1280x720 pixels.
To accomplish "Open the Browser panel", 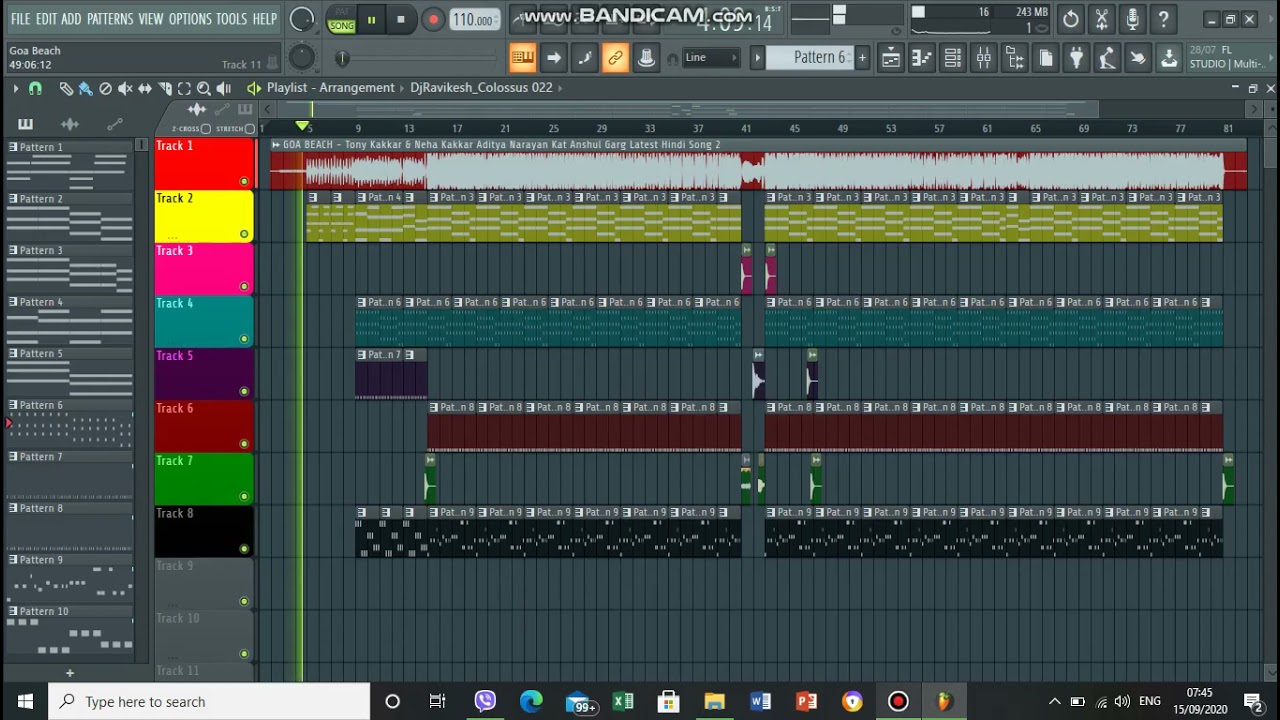I will [x=1014, y=58].
